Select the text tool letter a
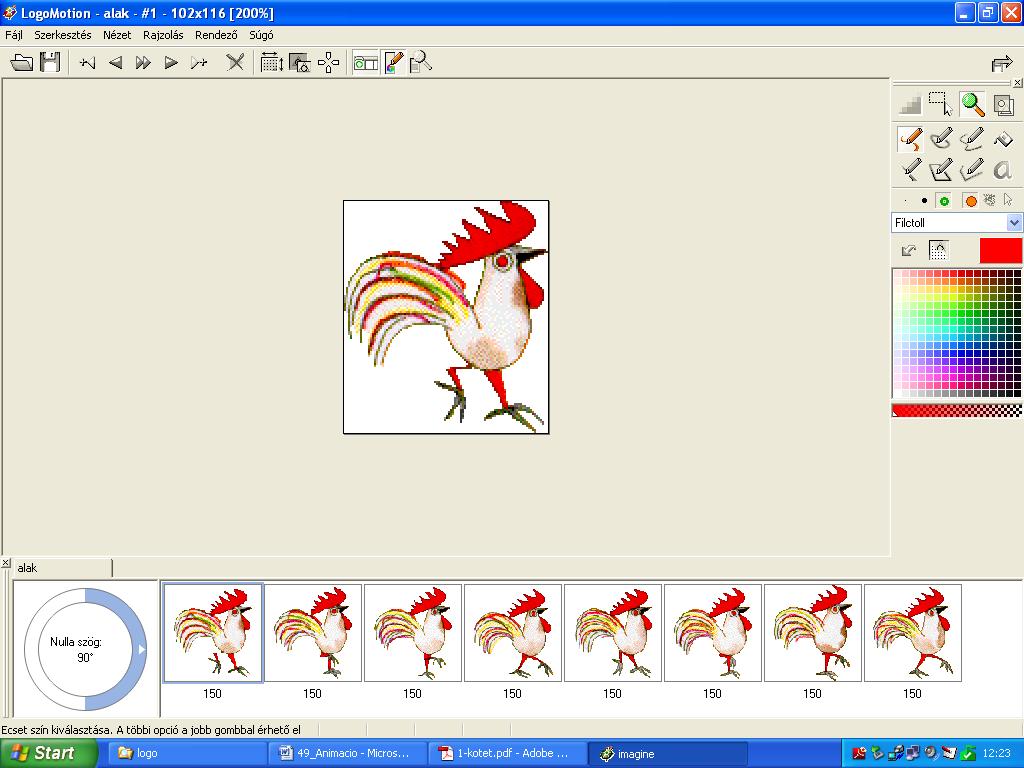 (x=1003, y=170)
